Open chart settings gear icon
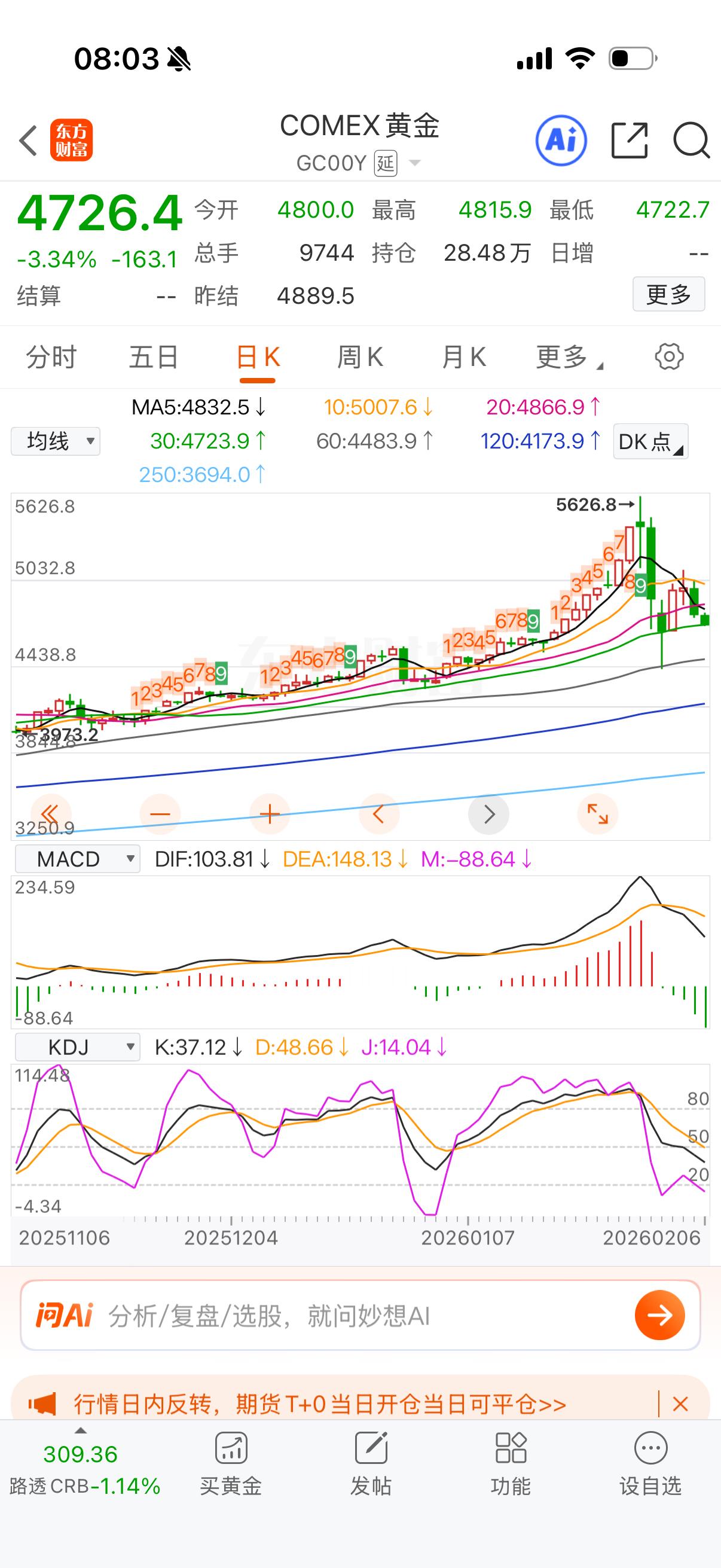The image size is (721, 1568). 668,356
